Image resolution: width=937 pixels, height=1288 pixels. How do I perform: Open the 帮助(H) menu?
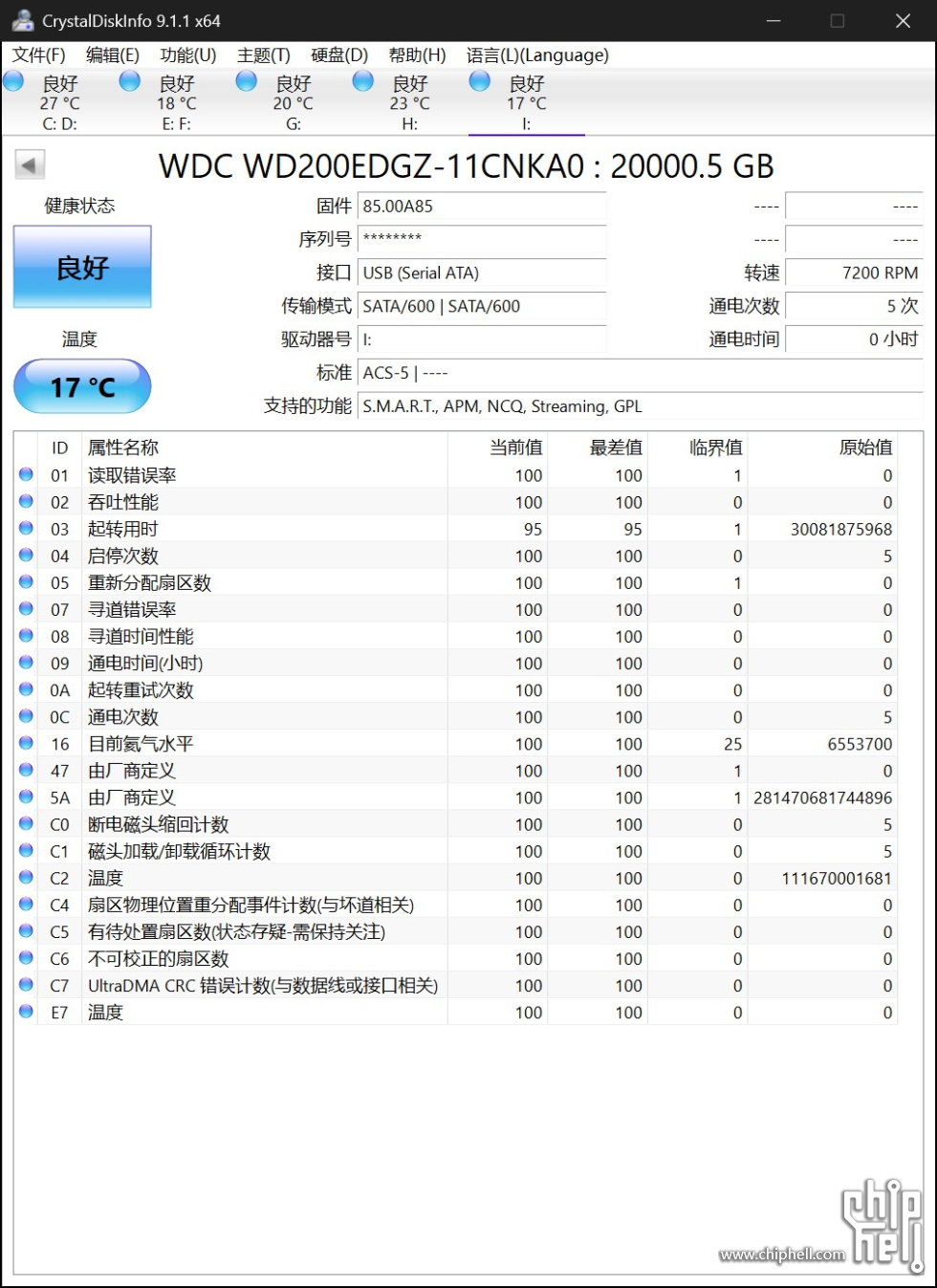pyautogui.click(x=417, y=55)
